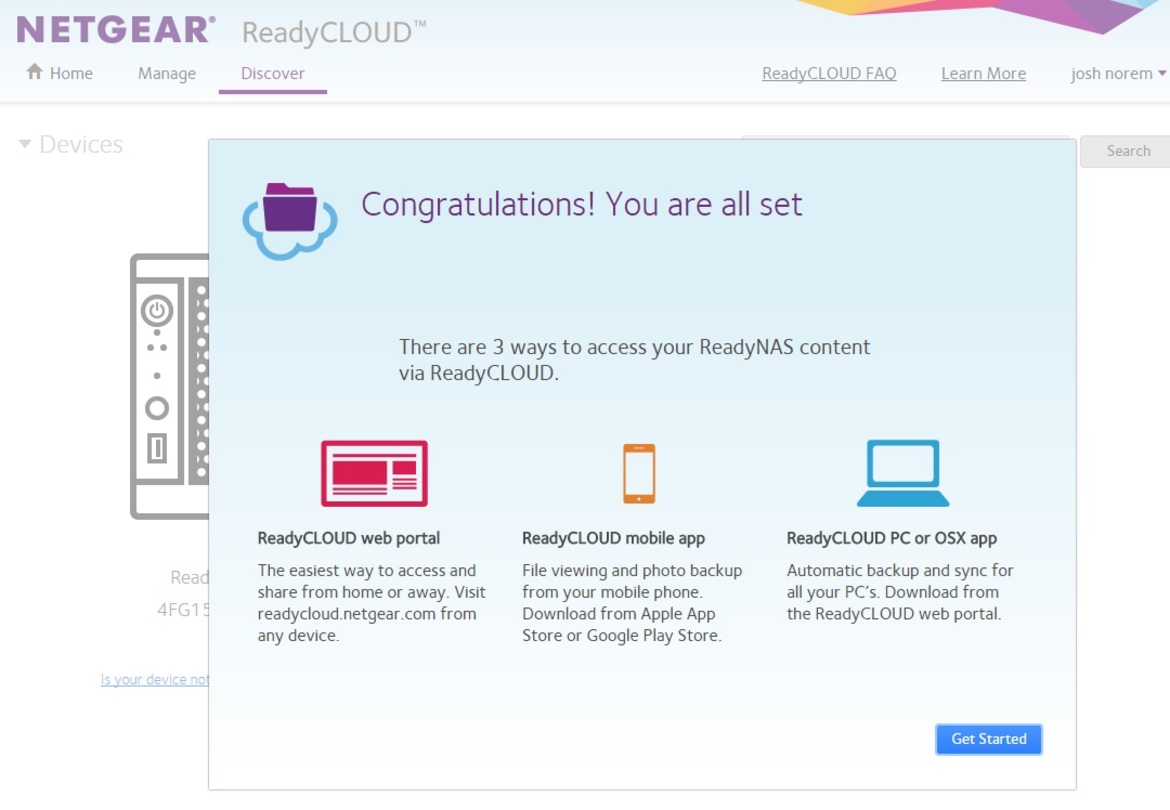Screen dimensions: 1170x810
Task: Click the purple folder cloud icon
Action: pyautogui.click(x=290, y=220)
